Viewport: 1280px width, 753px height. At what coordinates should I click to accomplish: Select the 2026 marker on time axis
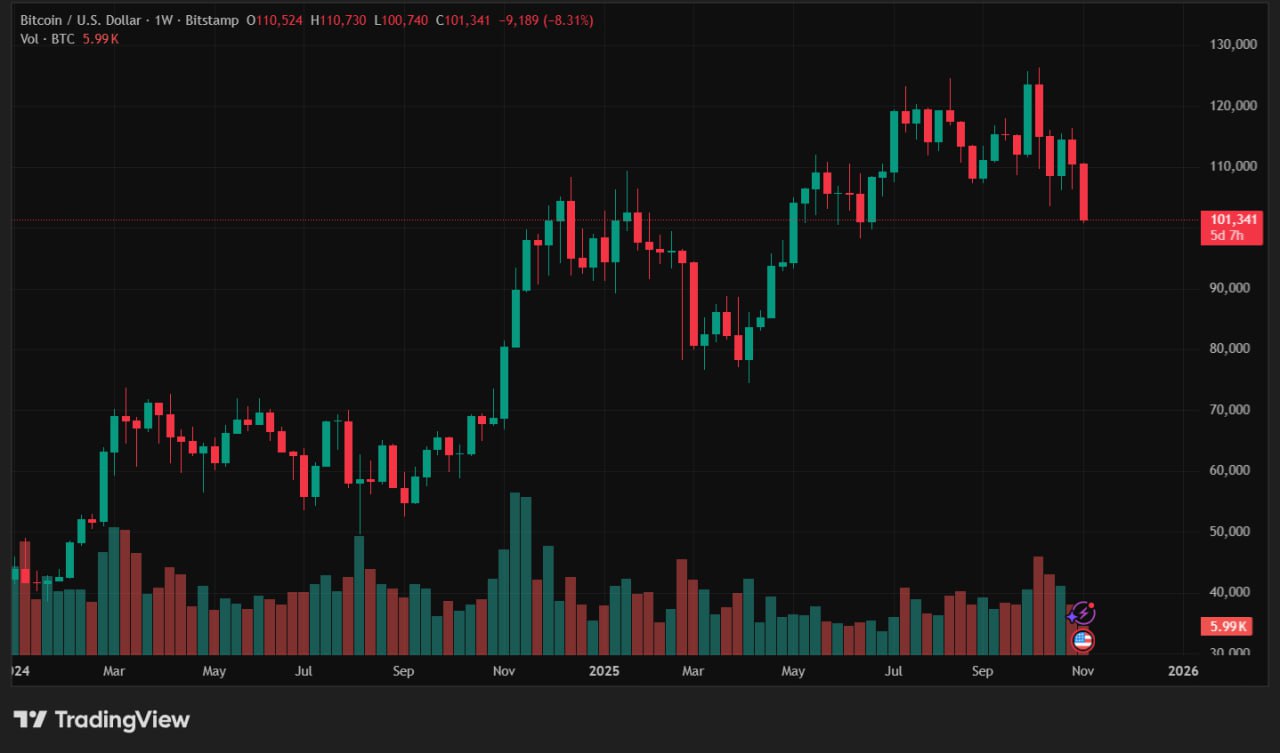click(x=1183, y=671)
